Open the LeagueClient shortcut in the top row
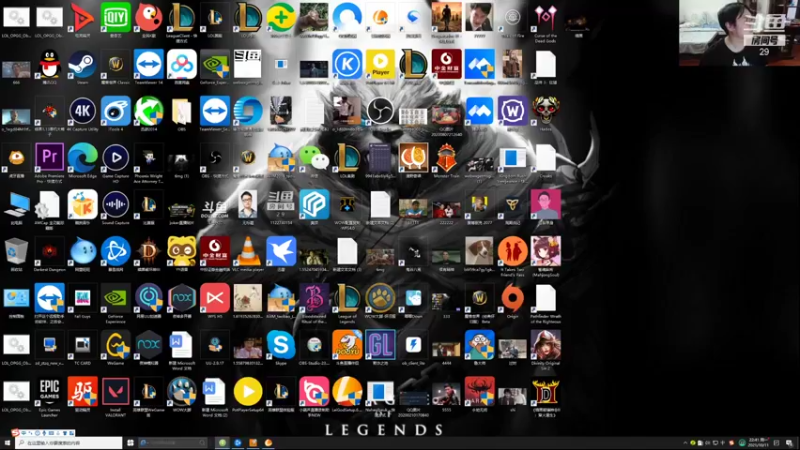 click(182, 17)
